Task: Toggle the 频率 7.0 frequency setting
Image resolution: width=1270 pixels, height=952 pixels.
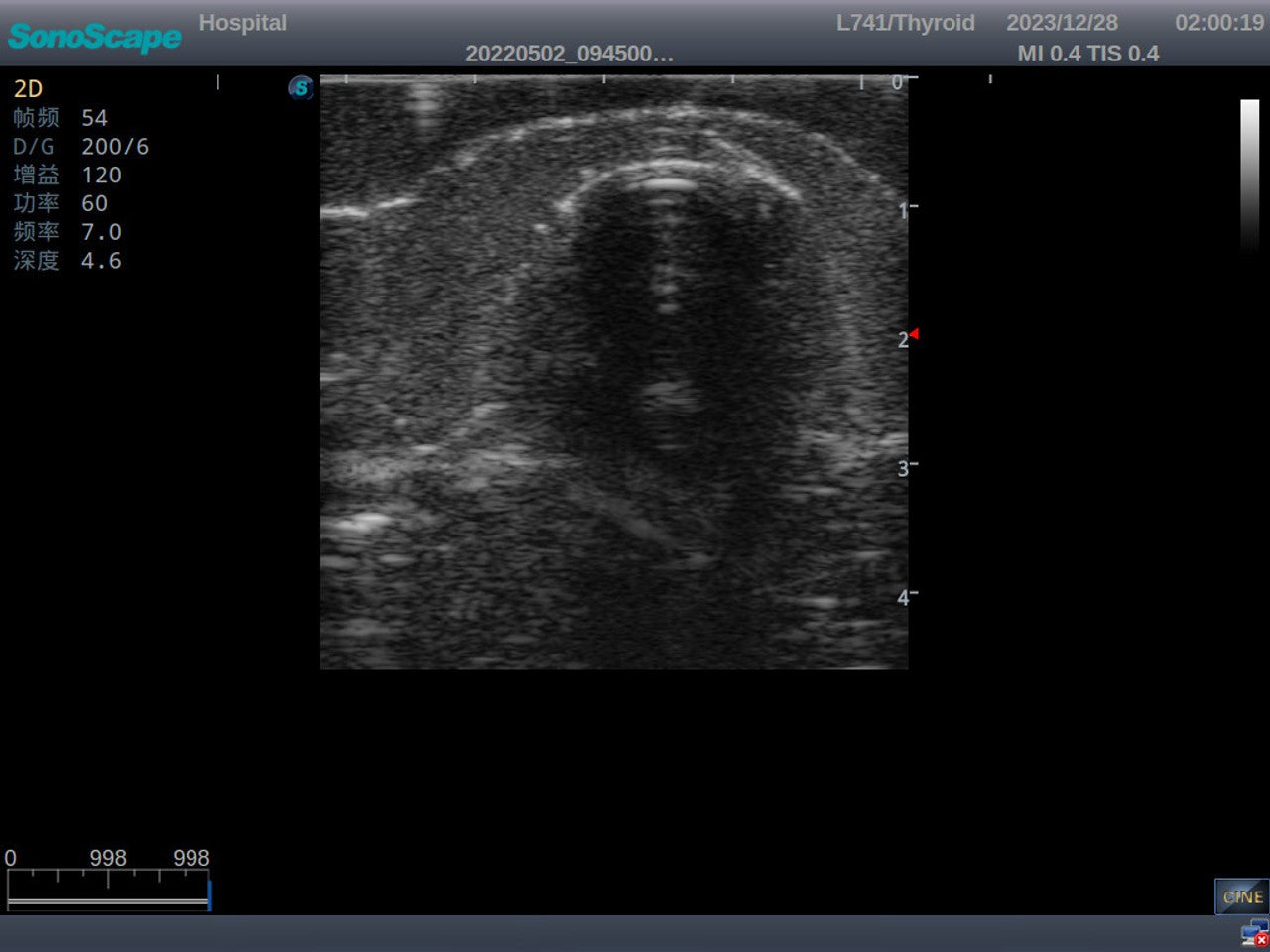Action: 65,231
